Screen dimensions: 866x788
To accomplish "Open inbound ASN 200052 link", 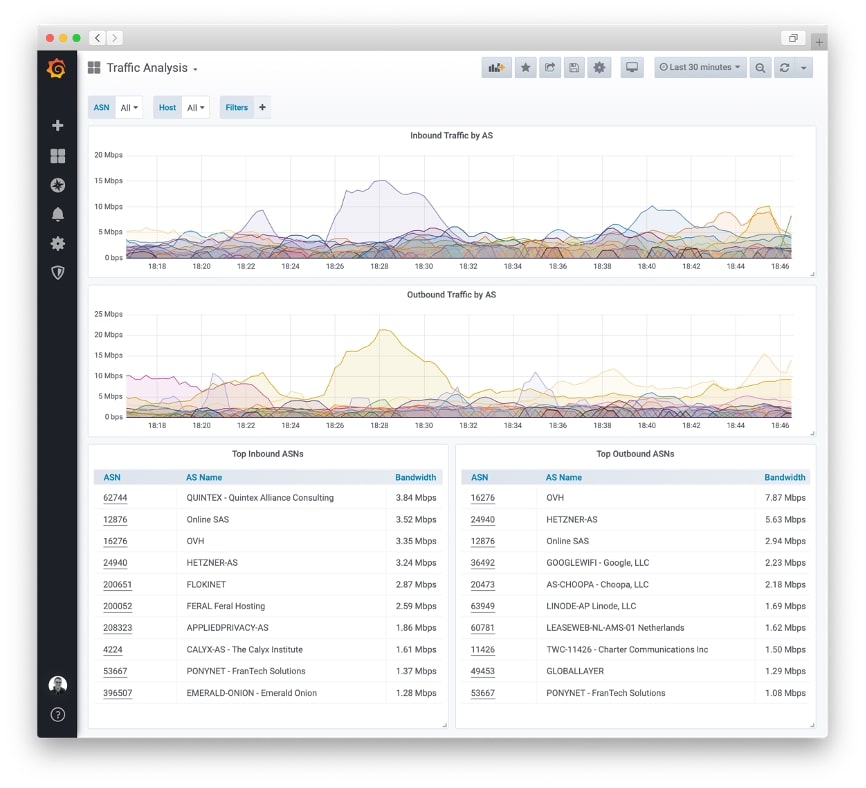I will click(118, 606).
